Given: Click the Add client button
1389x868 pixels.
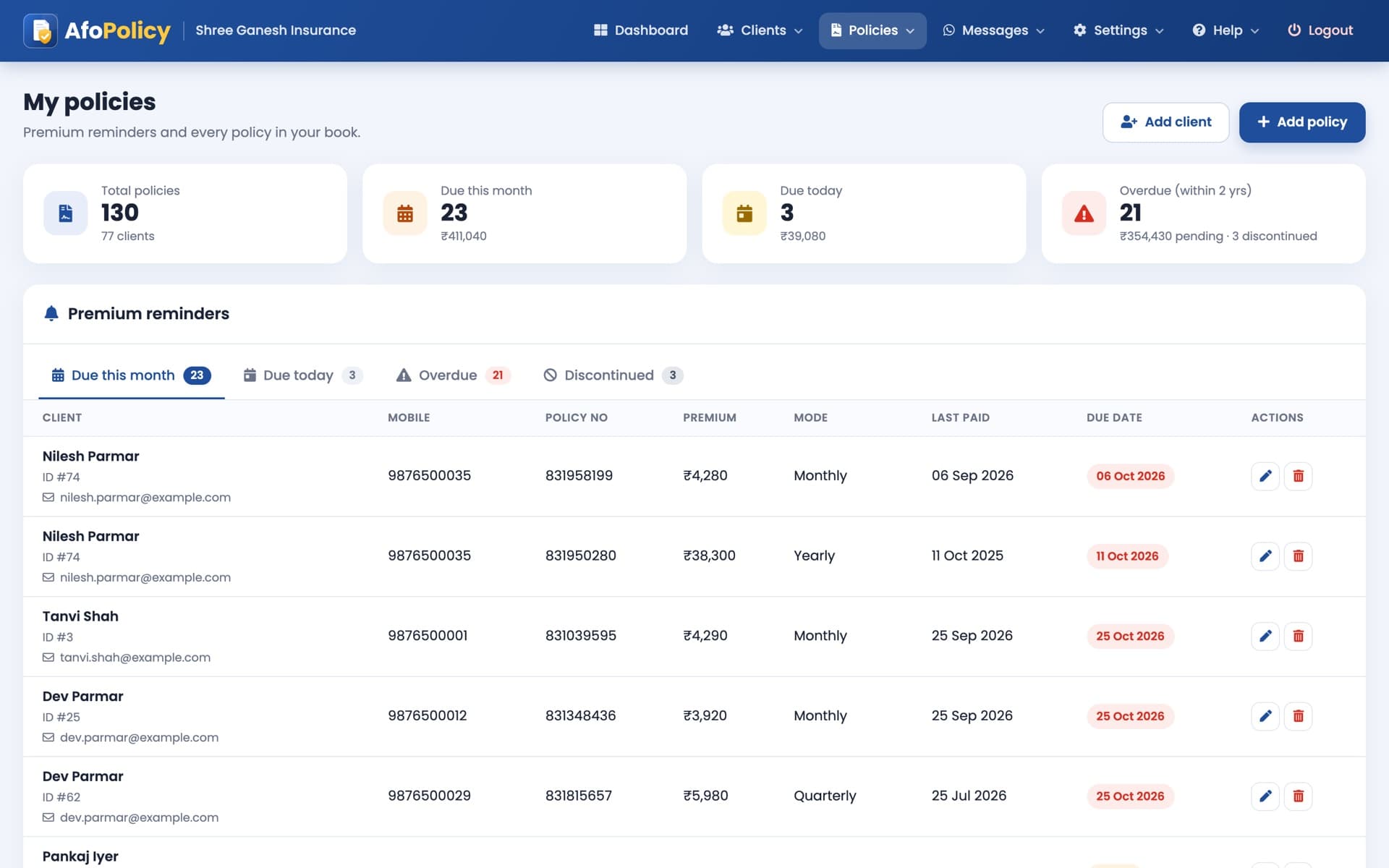Looking at the screenshot, I should (x=1165, y=122).
